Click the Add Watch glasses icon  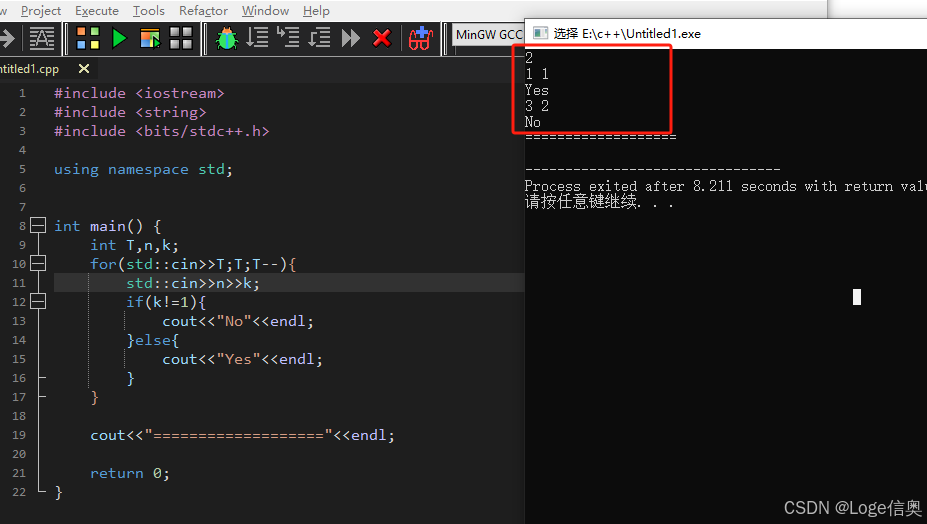click(421, 38)
